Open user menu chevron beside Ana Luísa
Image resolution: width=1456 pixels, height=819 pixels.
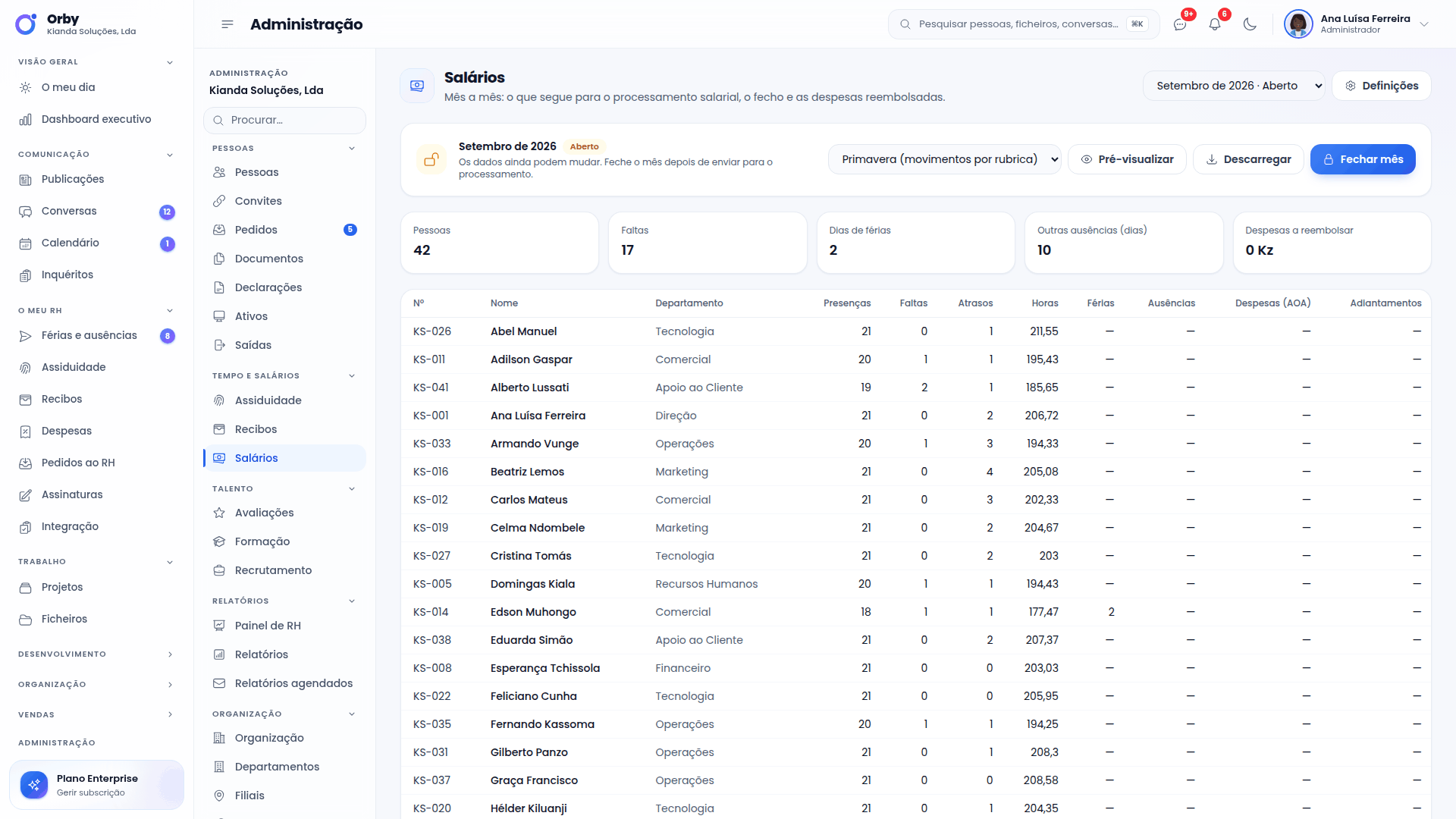click(1424, 24)
